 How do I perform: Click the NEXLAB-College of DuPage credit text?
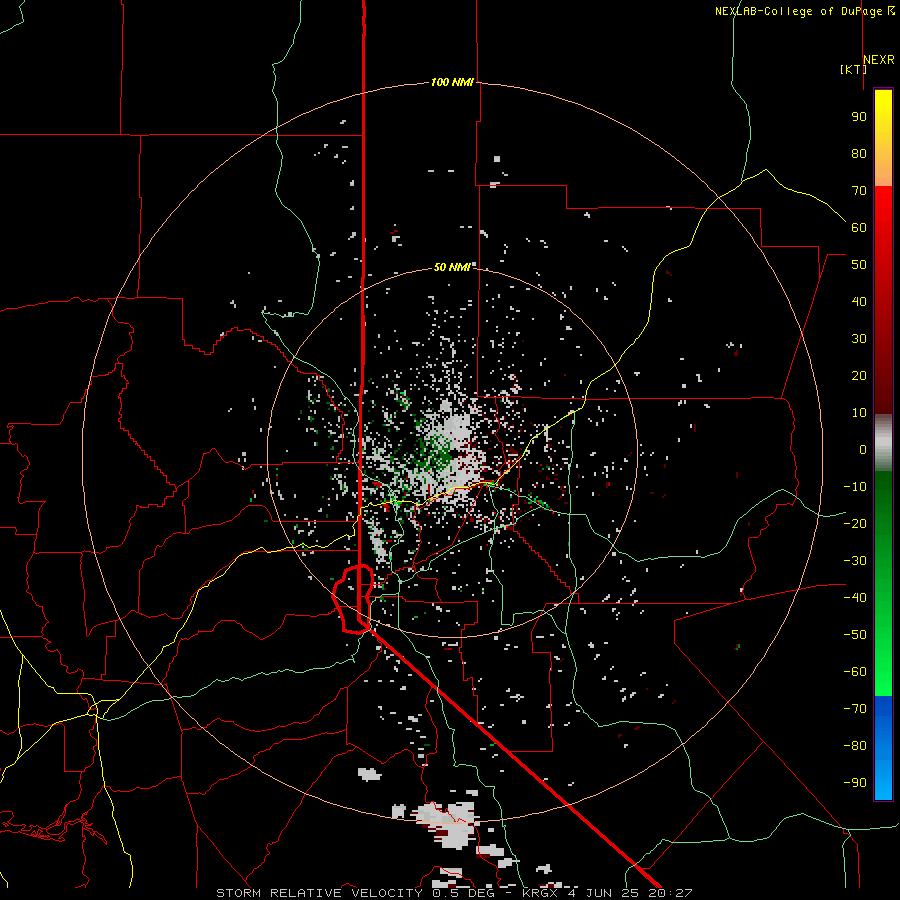804,11
